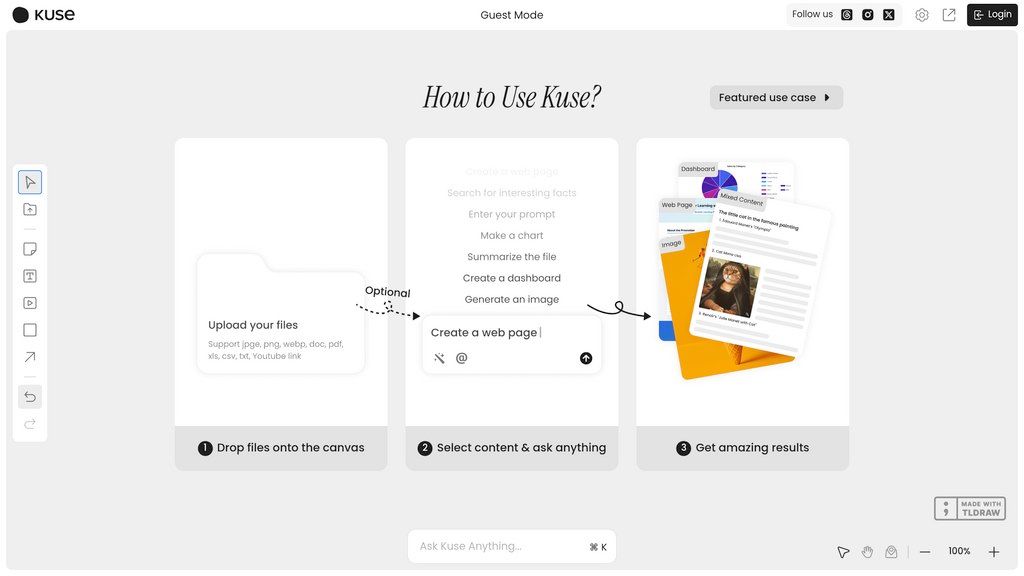Click the icon left of zoom minus

click(x=891, y=552)
